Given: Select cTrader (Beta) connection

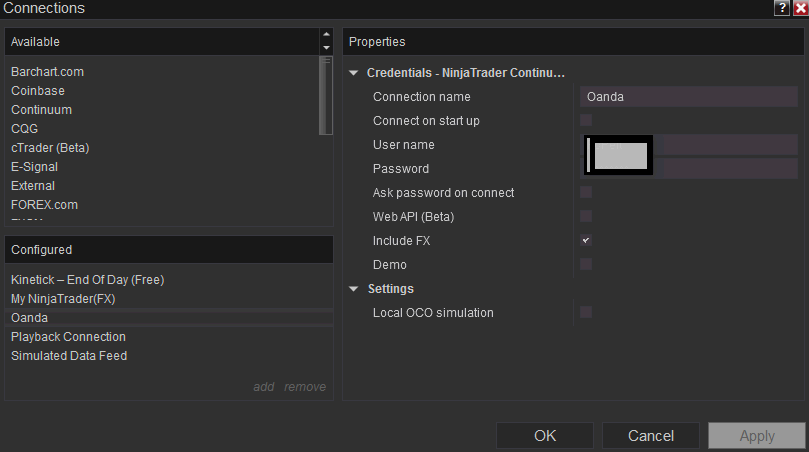Looking at the screenshot, I should [x=50, y=148].
